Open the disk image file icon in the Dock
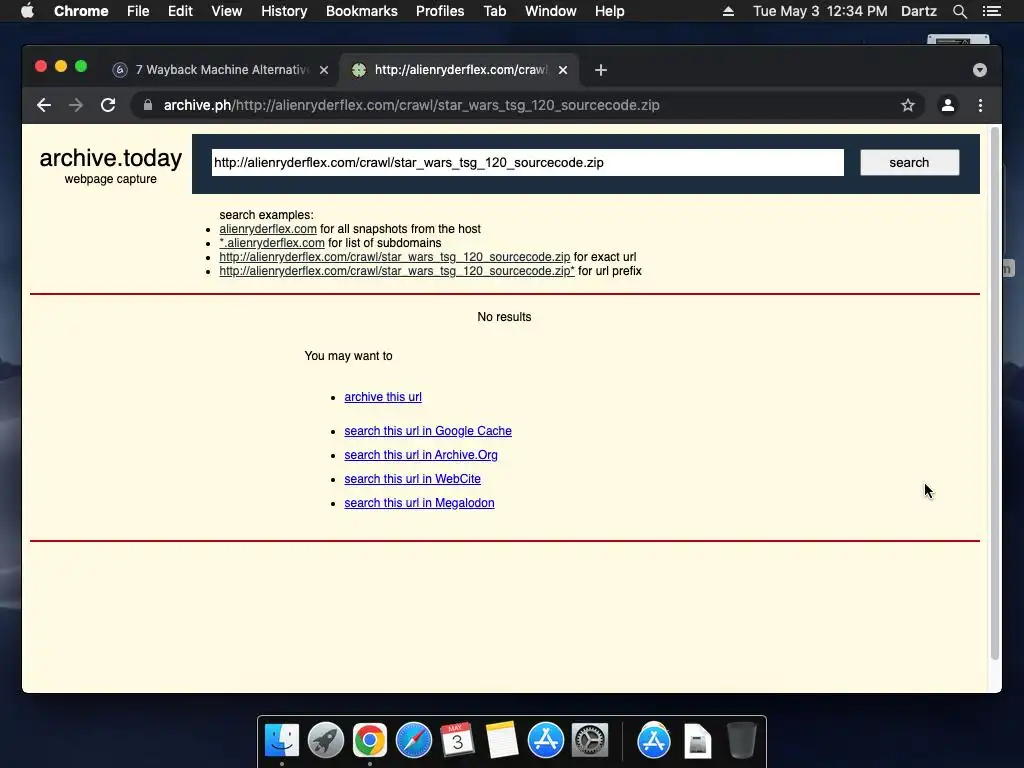This screenshot has width=1024, height=768. tap(697, 741)
